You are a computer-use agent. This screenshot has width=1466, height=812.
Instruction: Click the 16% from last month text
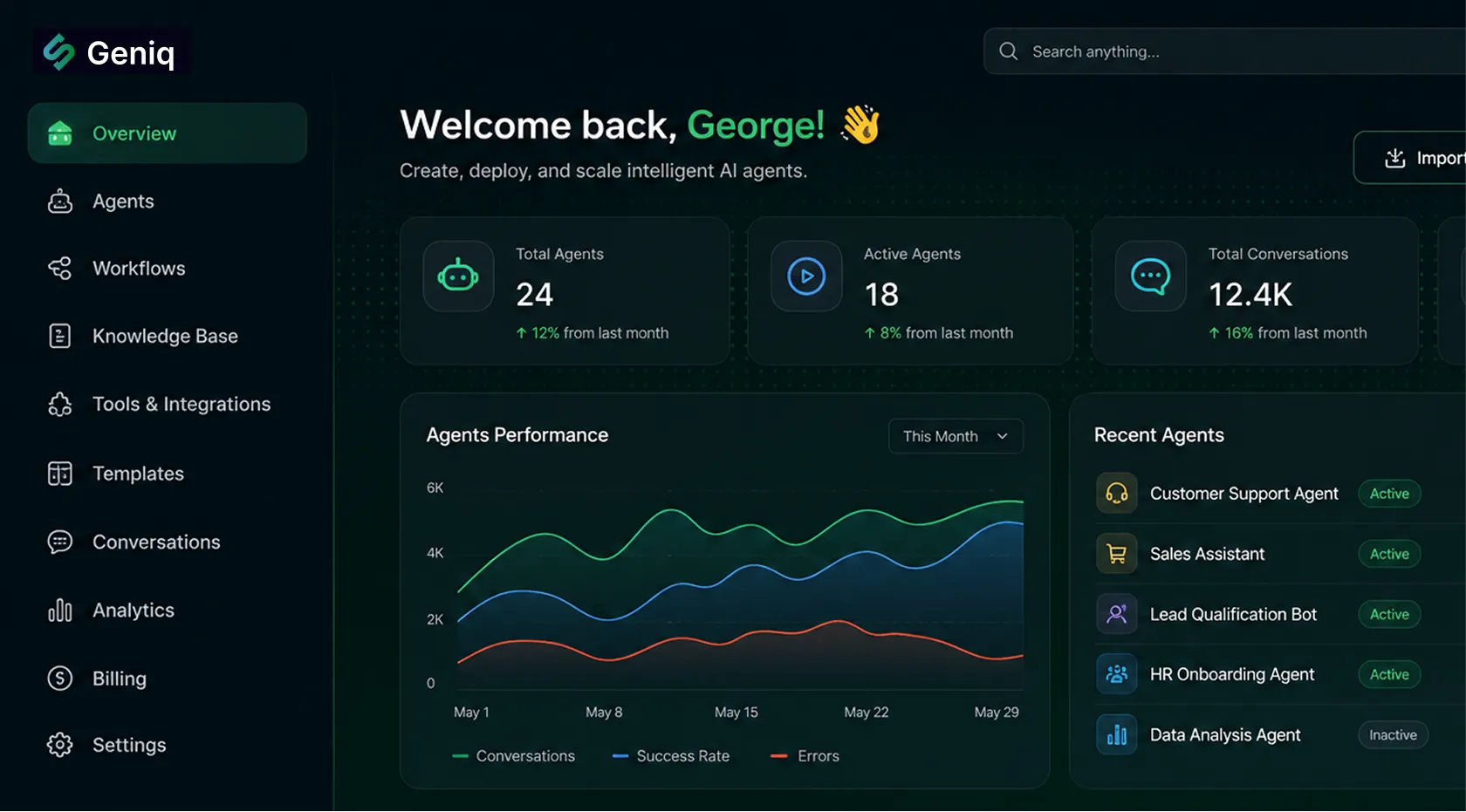[1288, 333]
